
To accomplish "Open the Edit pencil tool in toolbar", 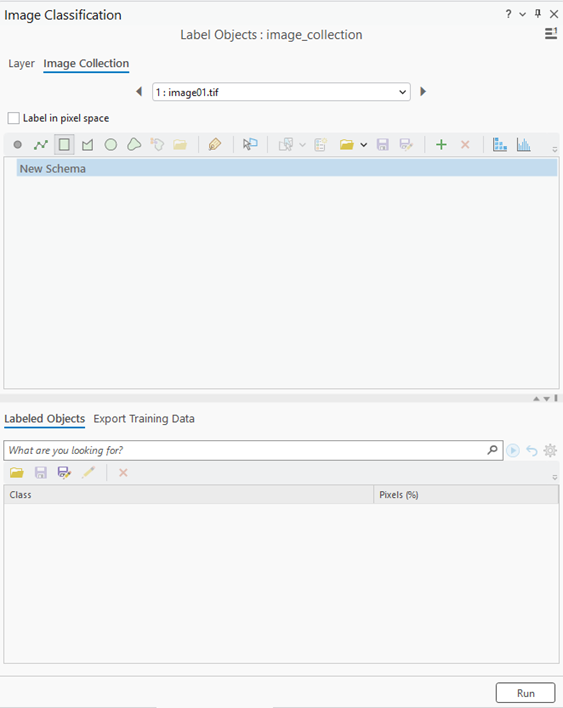I will coord(214,144).
